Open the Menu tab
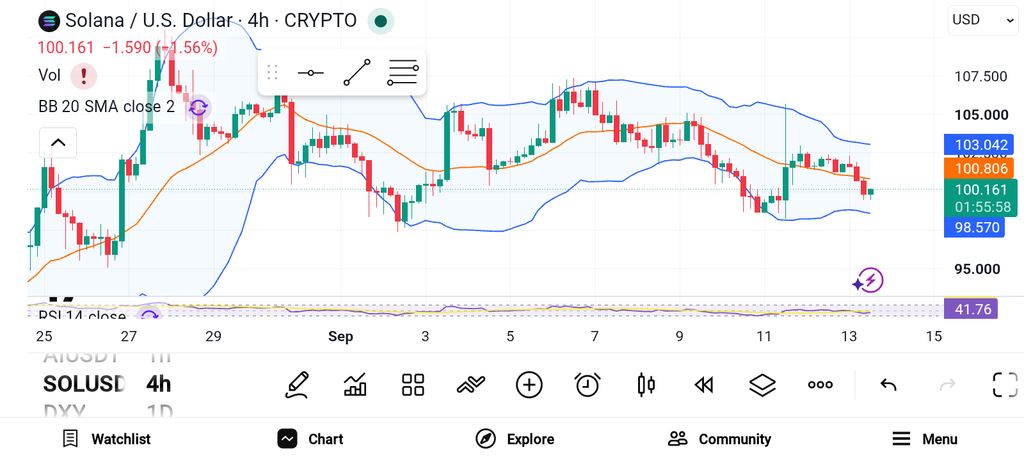This screenshot has height=461, width=1024. pos(925,439)
